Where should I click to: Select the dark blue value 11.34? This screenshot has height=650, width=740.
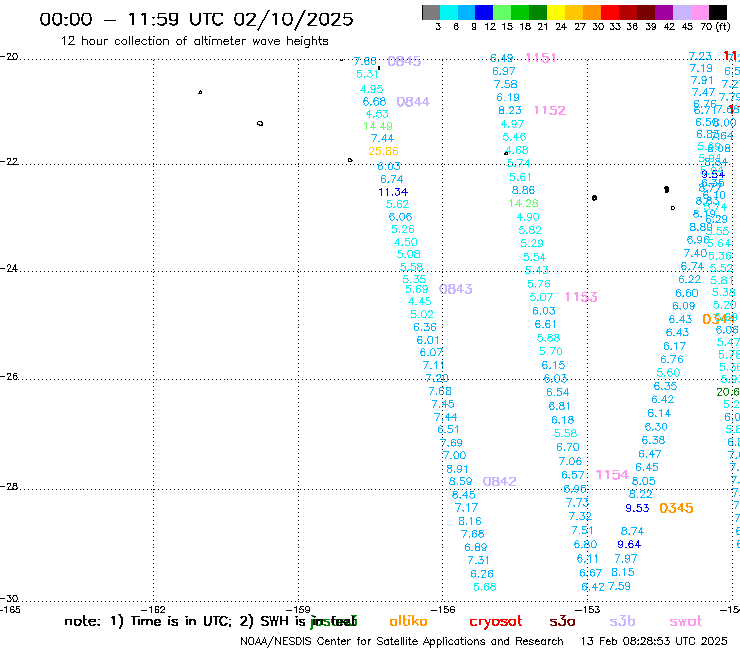(393, 192)
